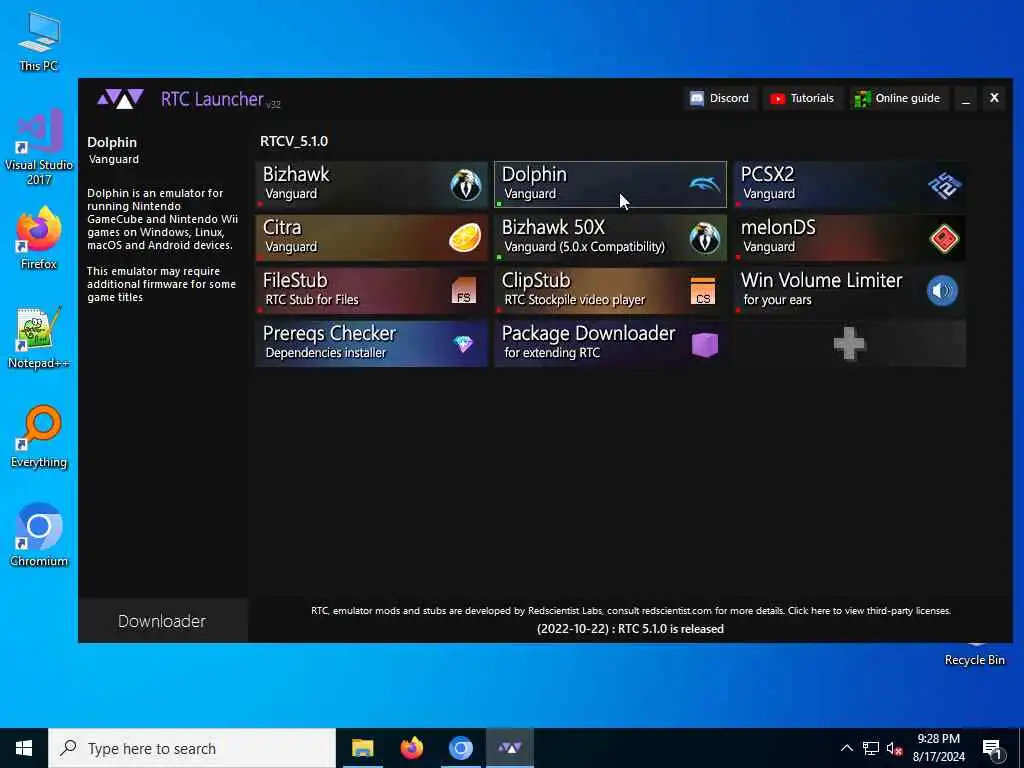
Task: Open Chromium from the taskbar
Action: pos(460,748)
